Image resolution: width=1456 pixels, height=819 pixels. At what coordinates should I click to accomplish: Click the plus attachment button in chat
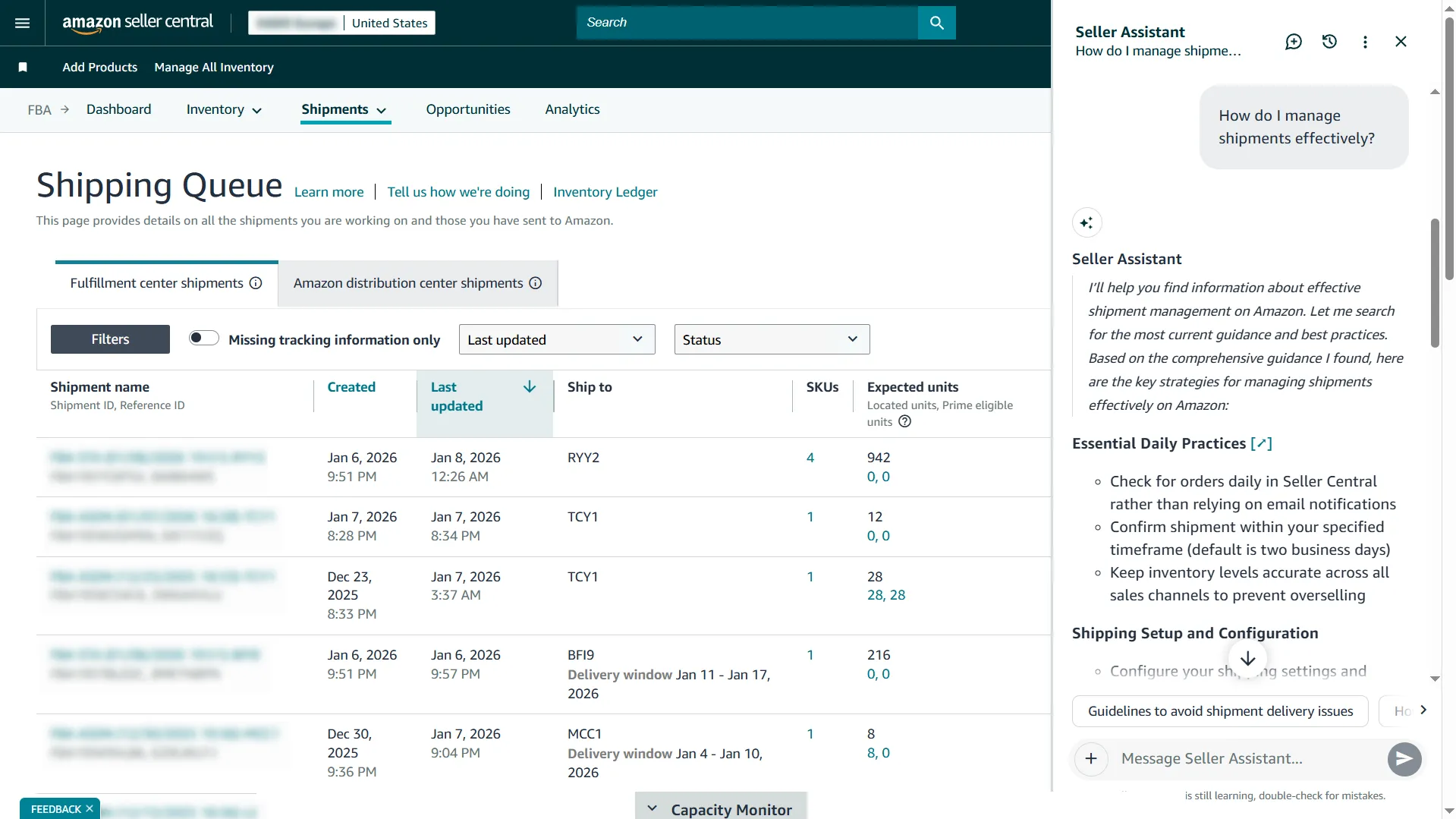click(1091, 759)
